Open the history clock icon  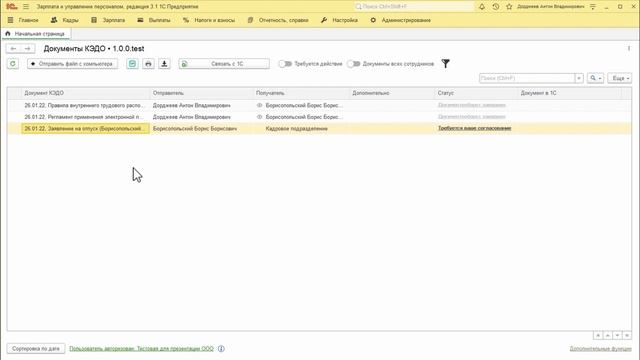click(x=496, y=7)
